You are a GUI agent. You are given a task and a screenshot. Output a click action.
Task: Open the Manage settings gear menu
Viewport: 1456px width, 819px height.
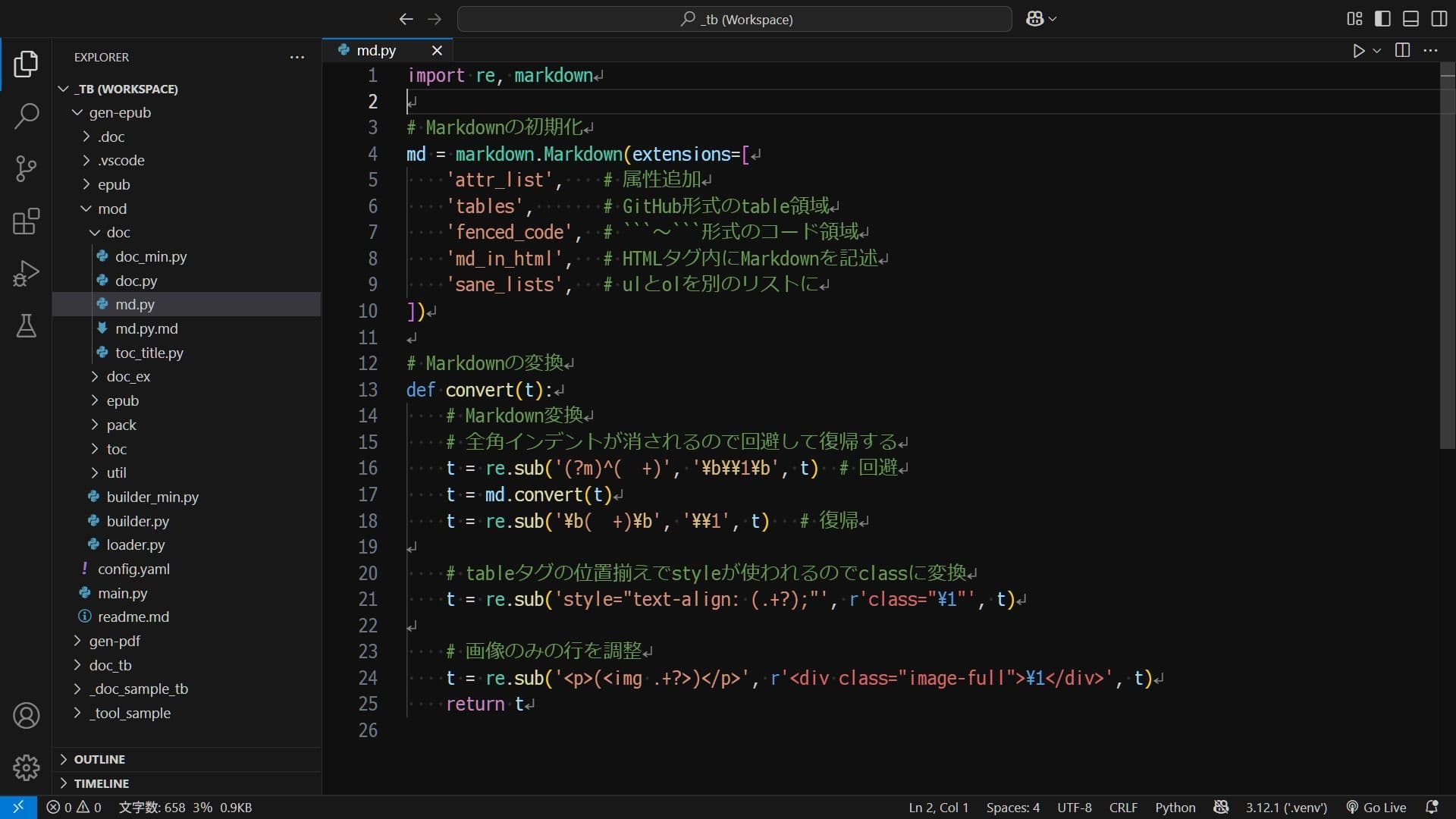click(27, 767)
